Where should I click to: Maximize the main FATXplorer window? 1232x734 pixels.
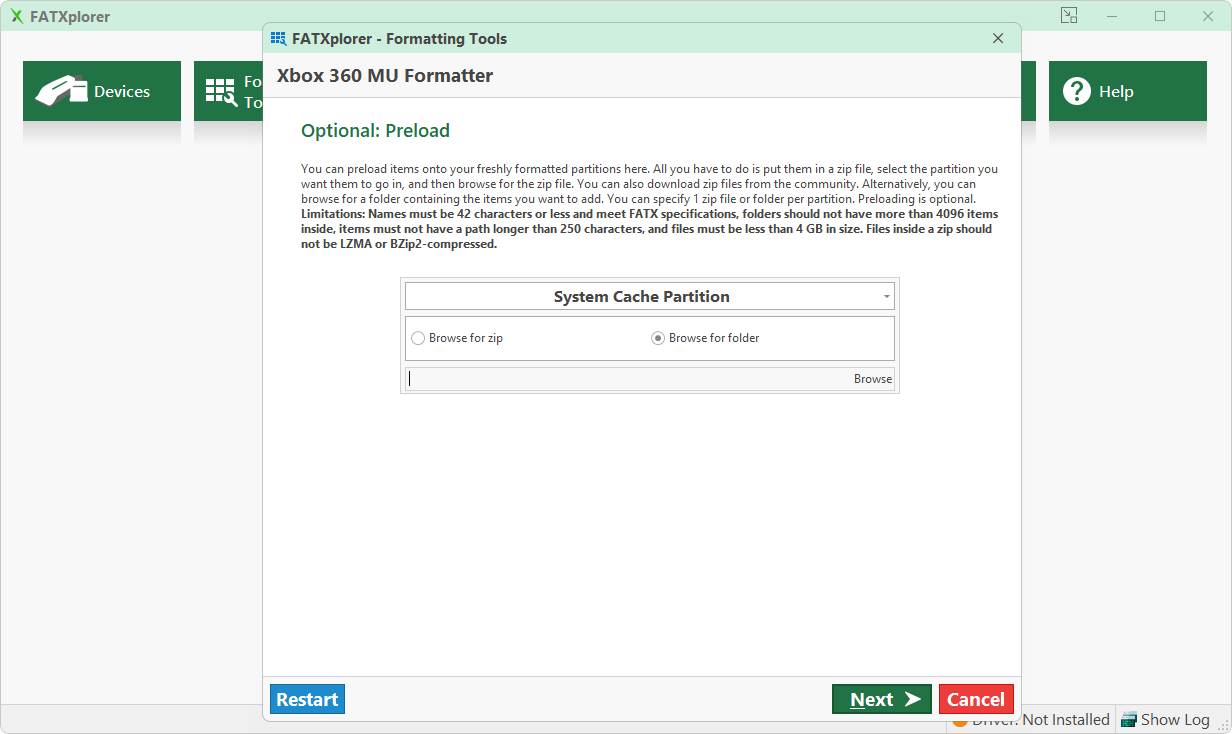tap(1160, 16)
